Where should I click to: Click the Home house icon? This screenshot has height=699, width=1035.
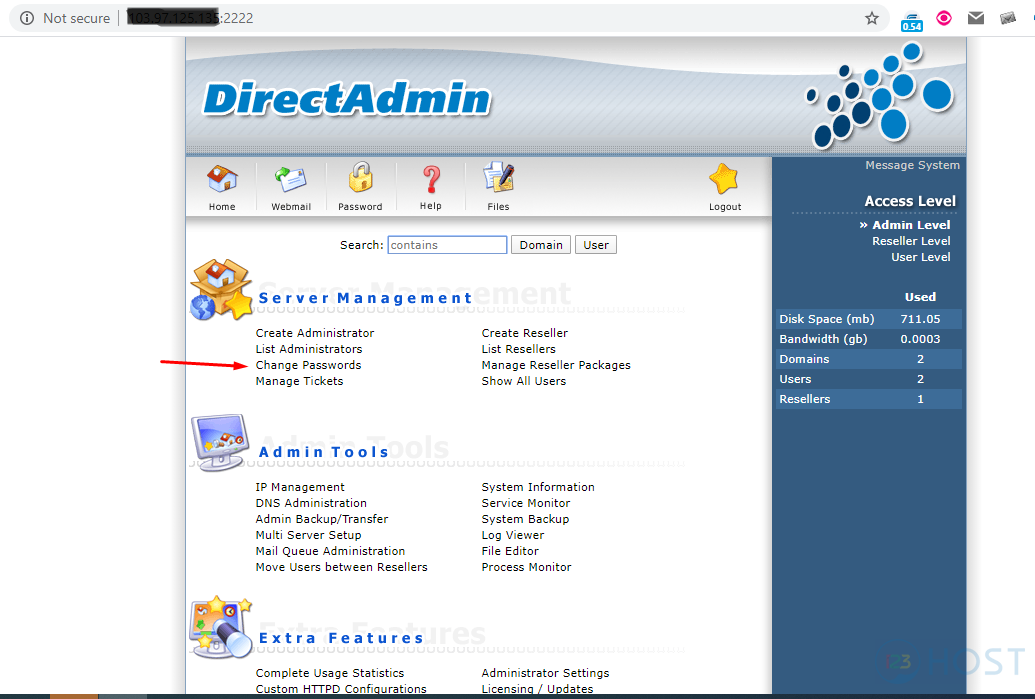pos(222,178)
